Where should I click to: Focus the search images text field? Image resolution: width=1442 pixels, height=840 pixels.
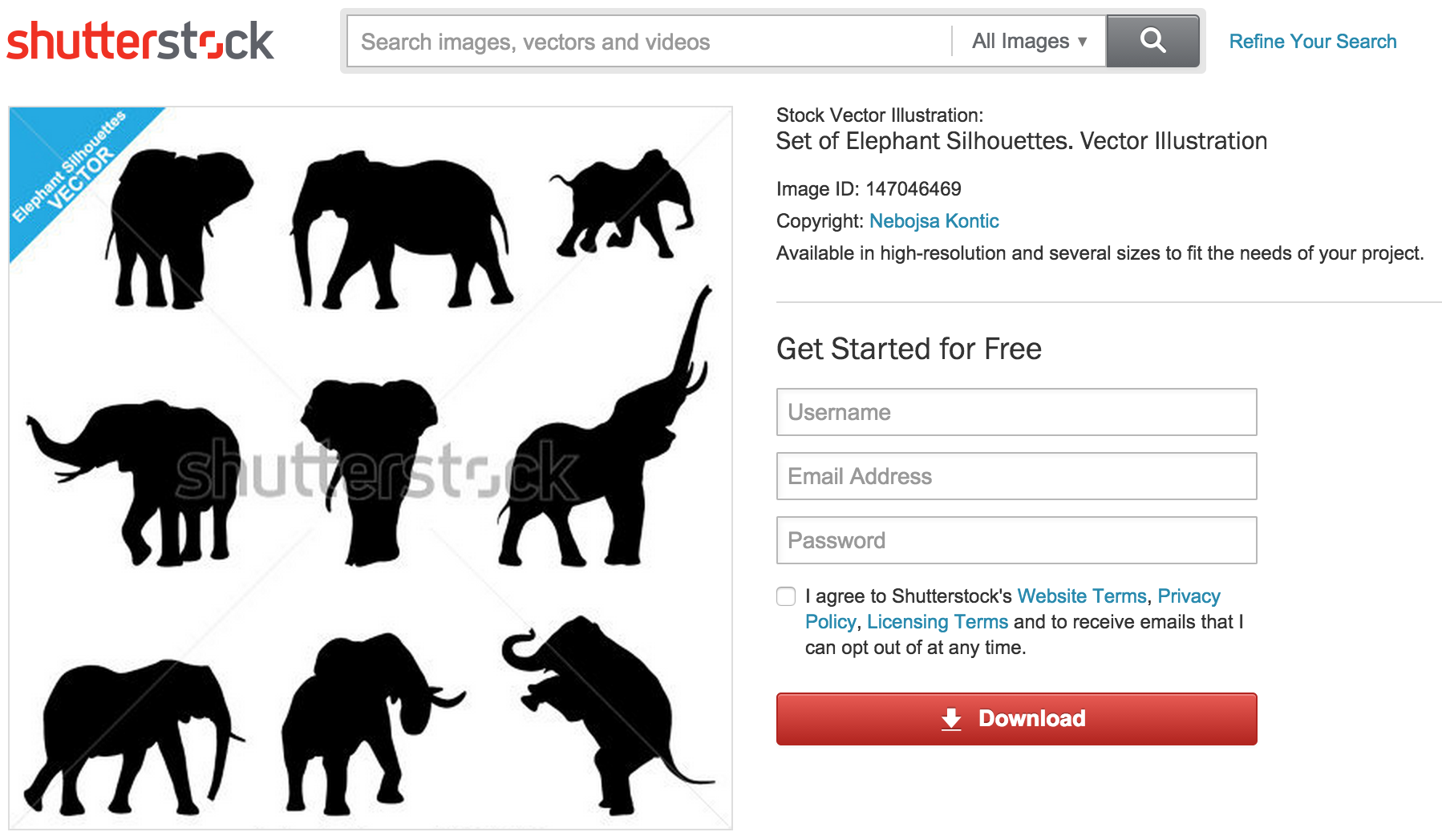coord(650,42)
